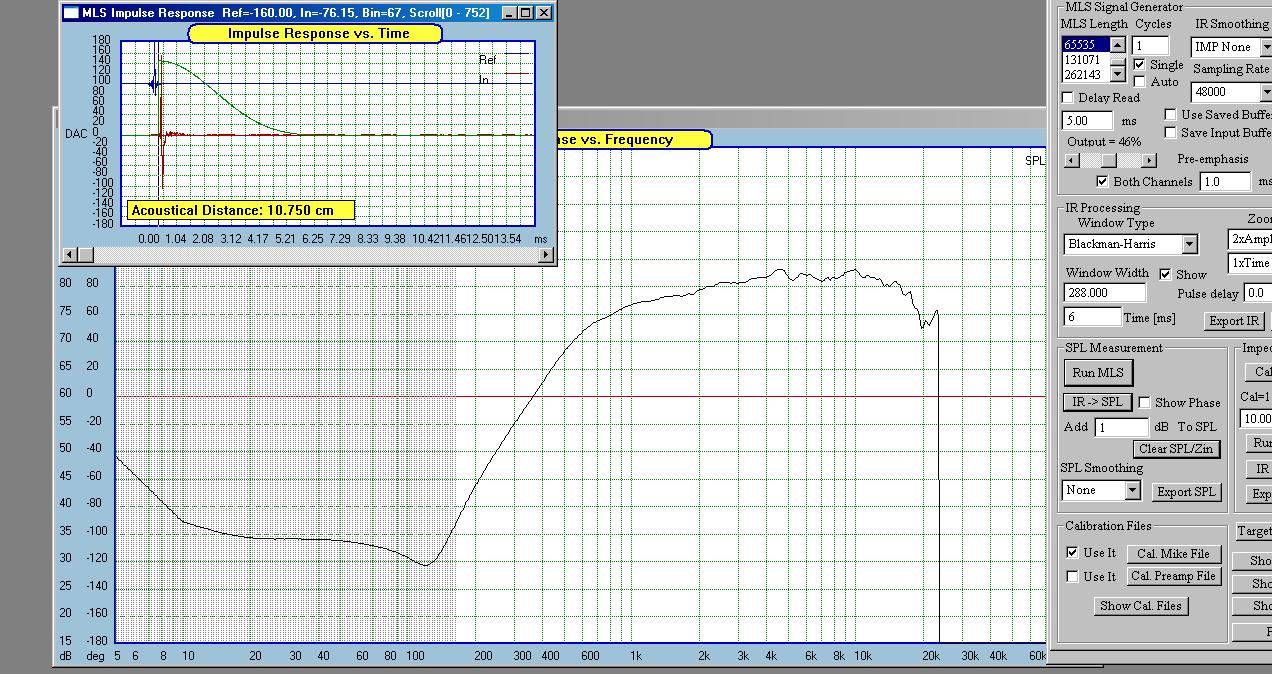Click the In legend entry in impulse graph
Image resolution: width=1272 pixels, height=674 pixels.
484,80
